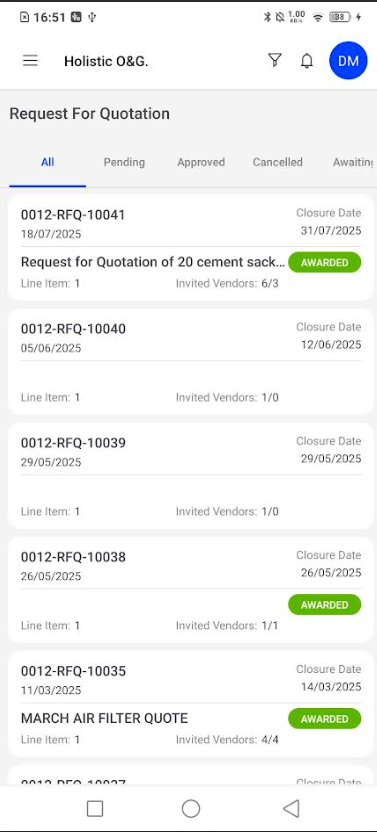Tap Bluetooth icon in status bar

267,18
